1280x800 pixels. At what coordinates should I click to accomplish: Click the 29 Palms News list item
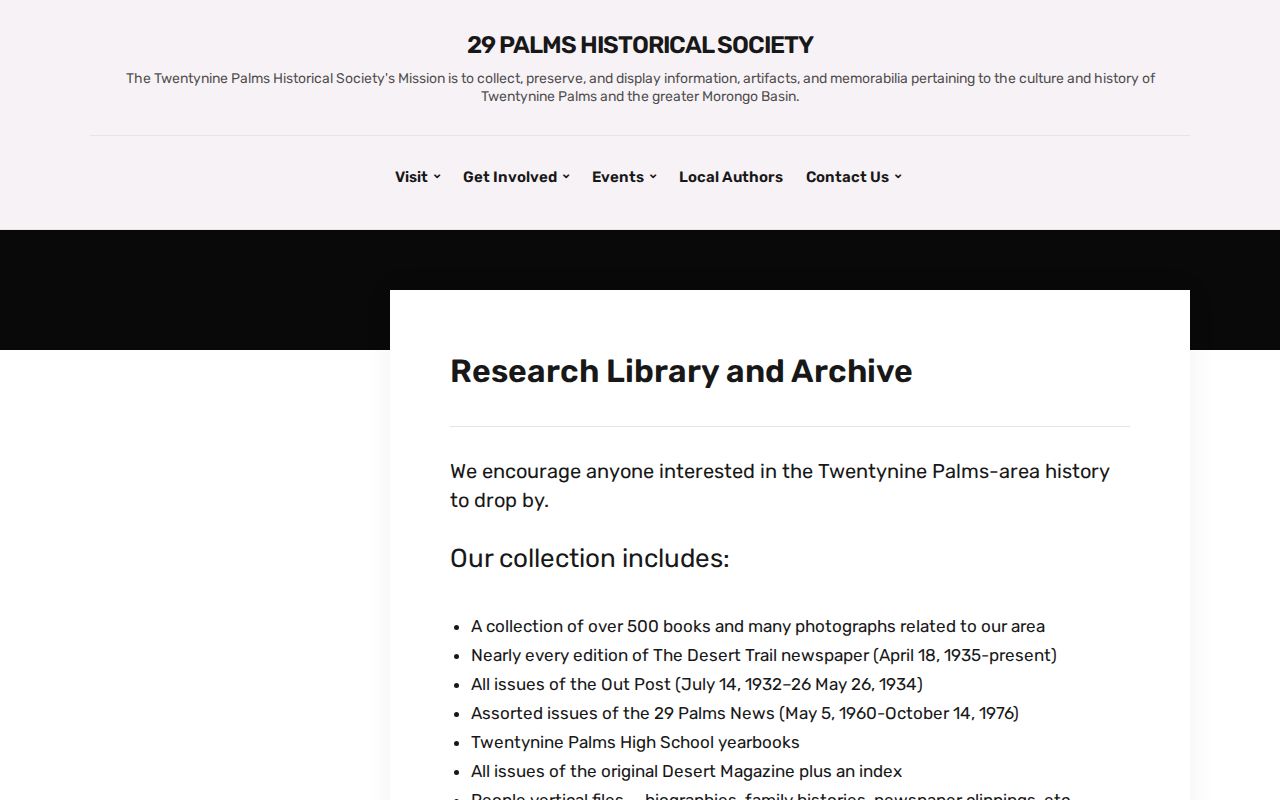click(x=745, y=713)
